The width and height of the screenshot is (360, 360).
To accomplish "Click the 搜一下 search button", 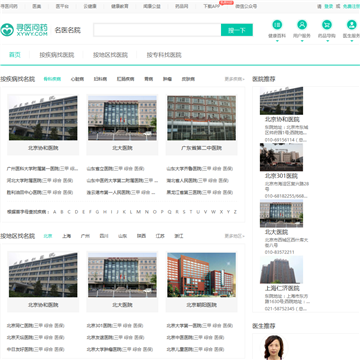I will click(237, 30).
